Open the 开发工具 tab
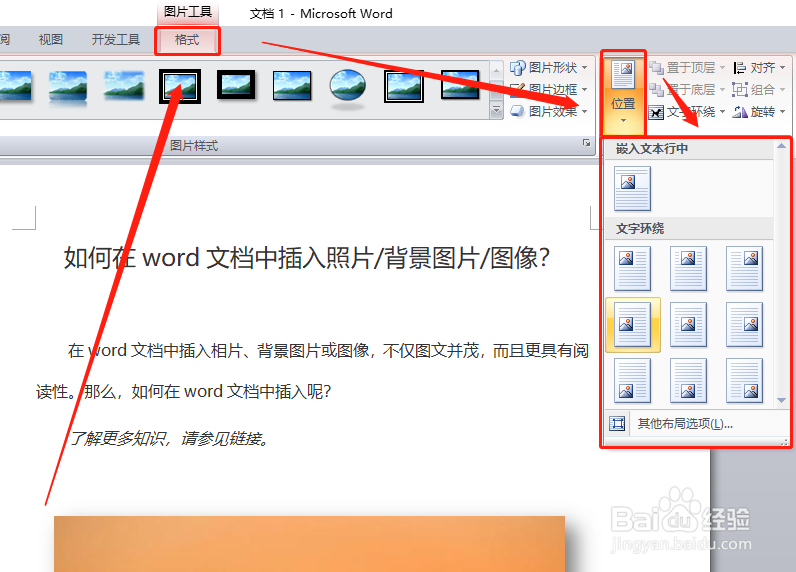Viewport: 796px width, 572px height. click(116, 40)
